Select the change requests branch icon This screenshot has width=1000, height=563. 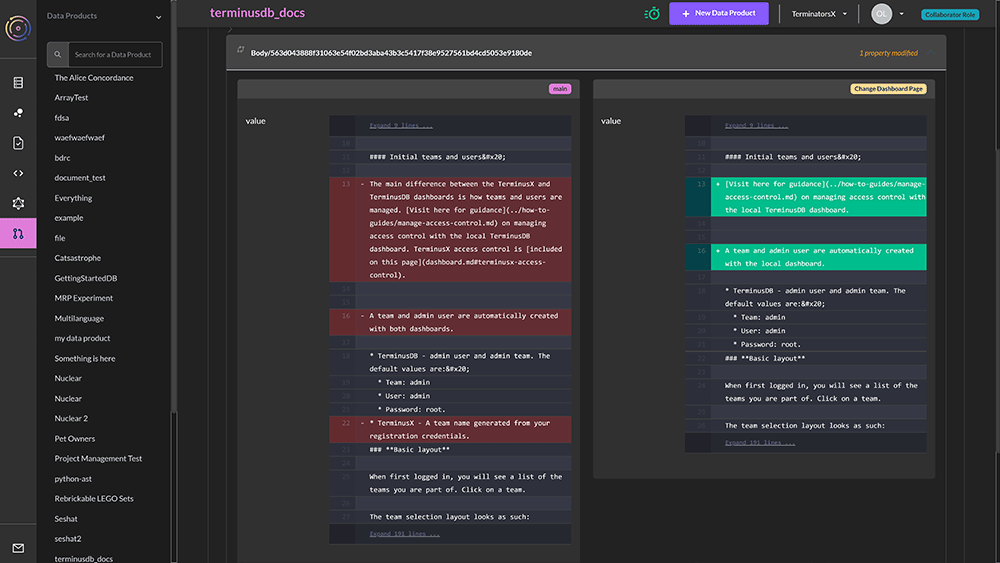click(18, 233)
